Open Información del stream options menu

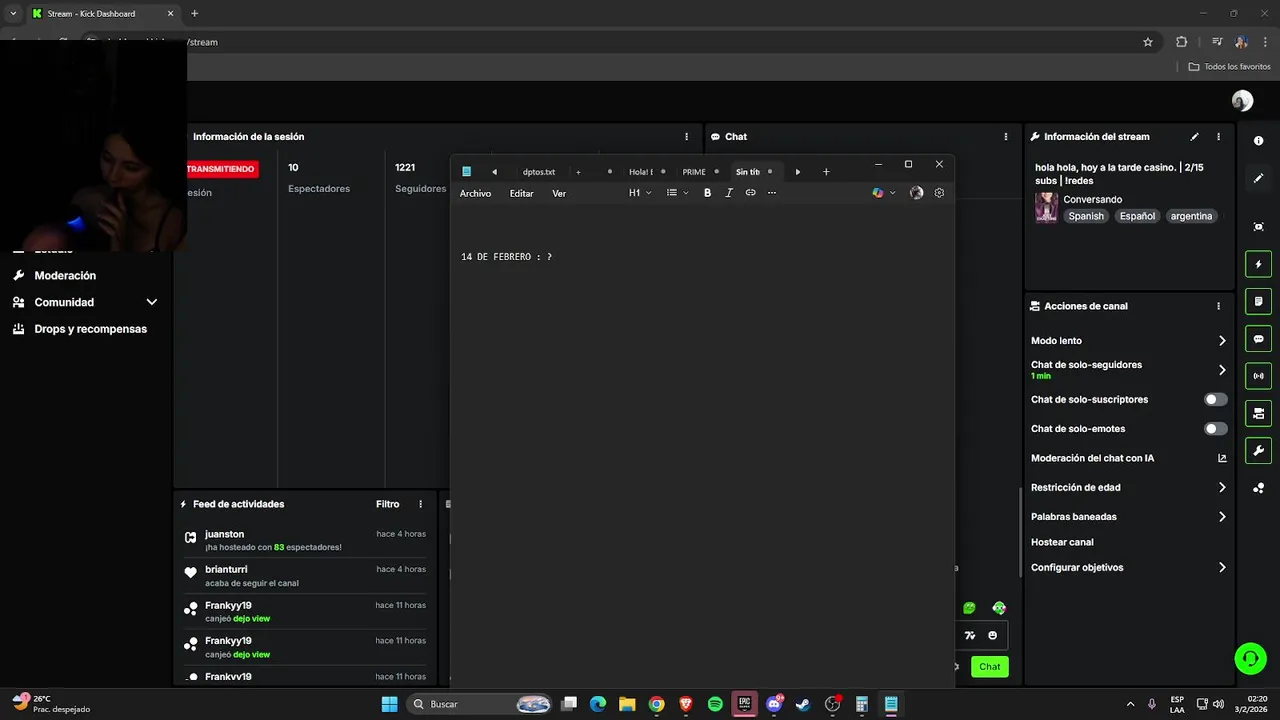(x=1218, y=137)
